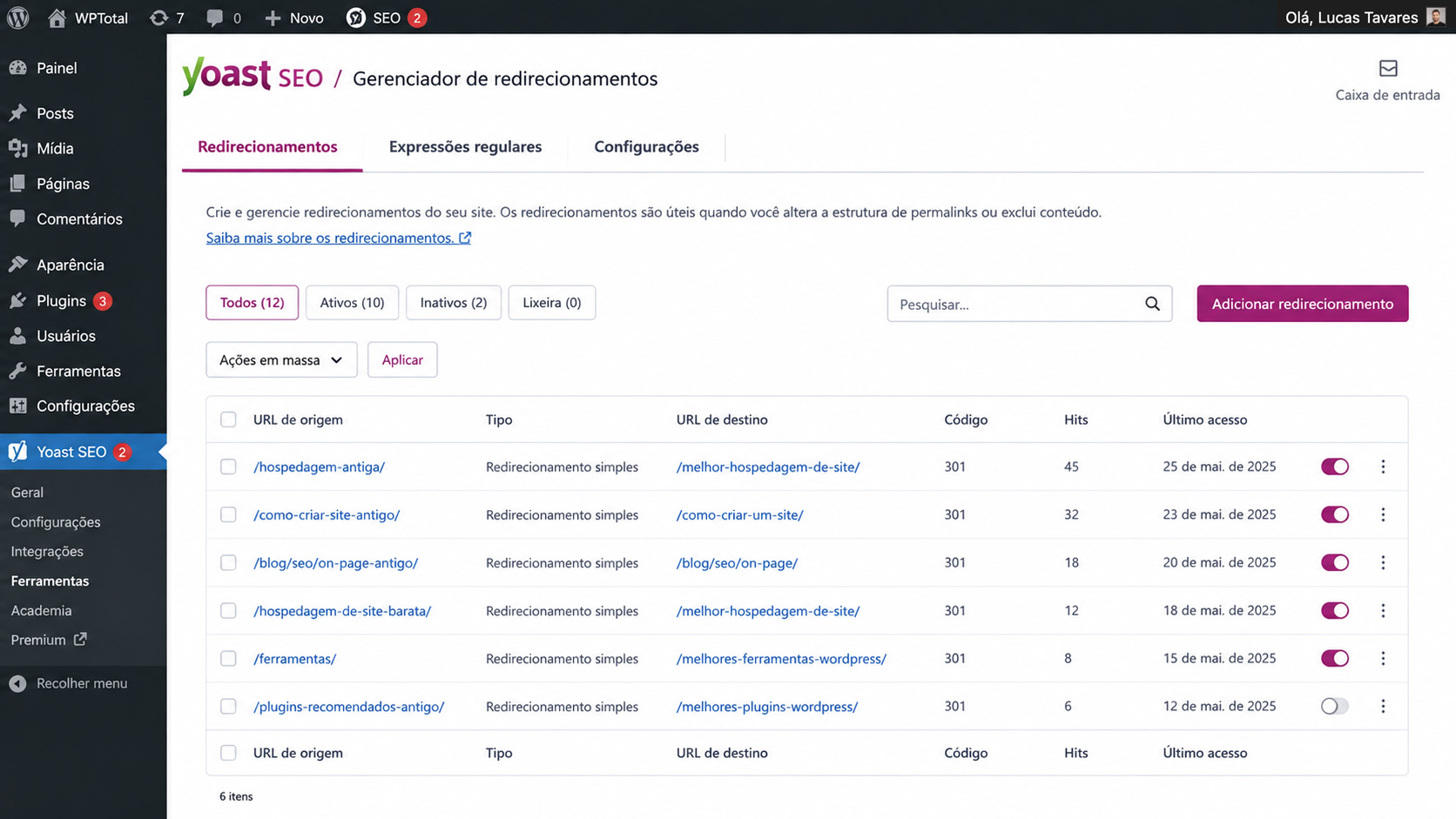This screenshot has height=819, width=1456.
Task: Open Yoast Integrações submenu item
Action: click(47, 551)
